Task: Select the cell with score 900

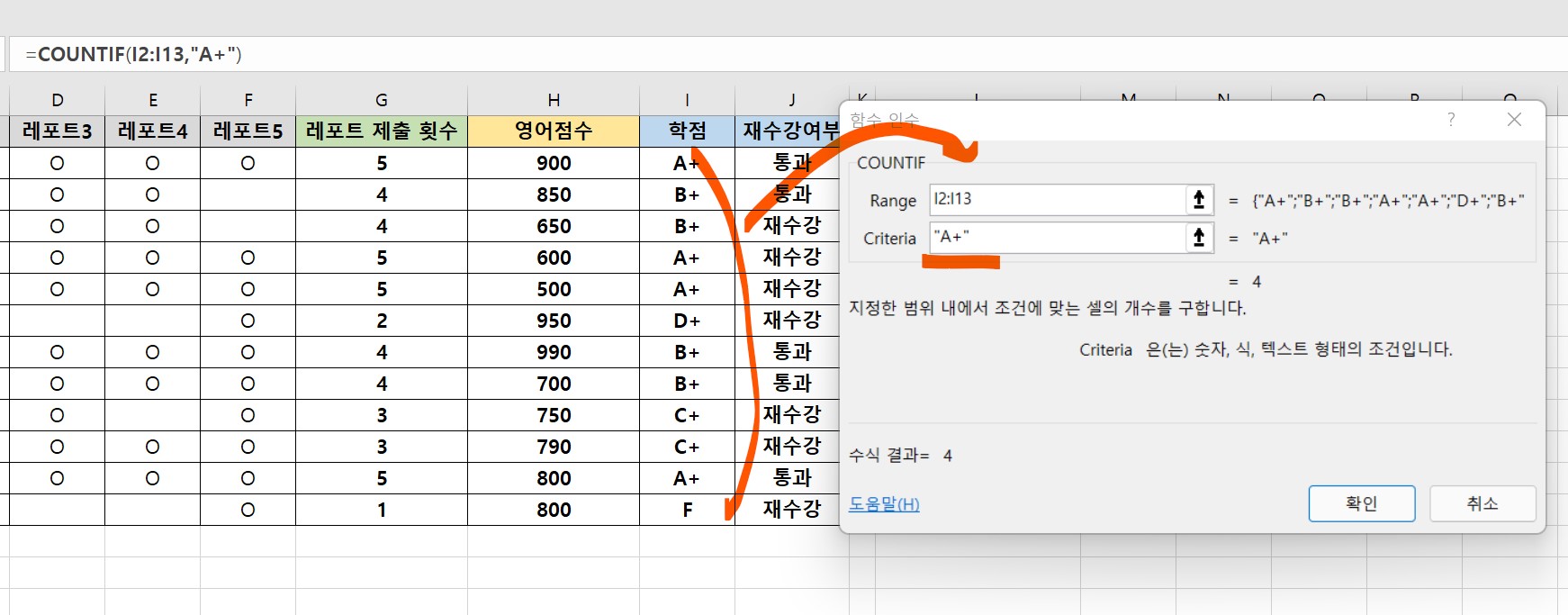Action: [554, 163]
